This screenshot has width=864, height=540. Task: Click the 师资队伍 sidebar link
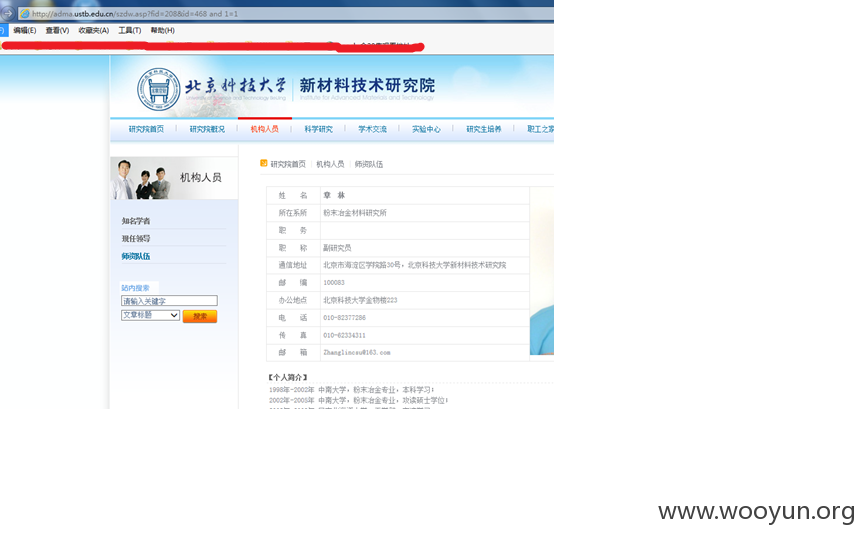(x=136, y=256)
